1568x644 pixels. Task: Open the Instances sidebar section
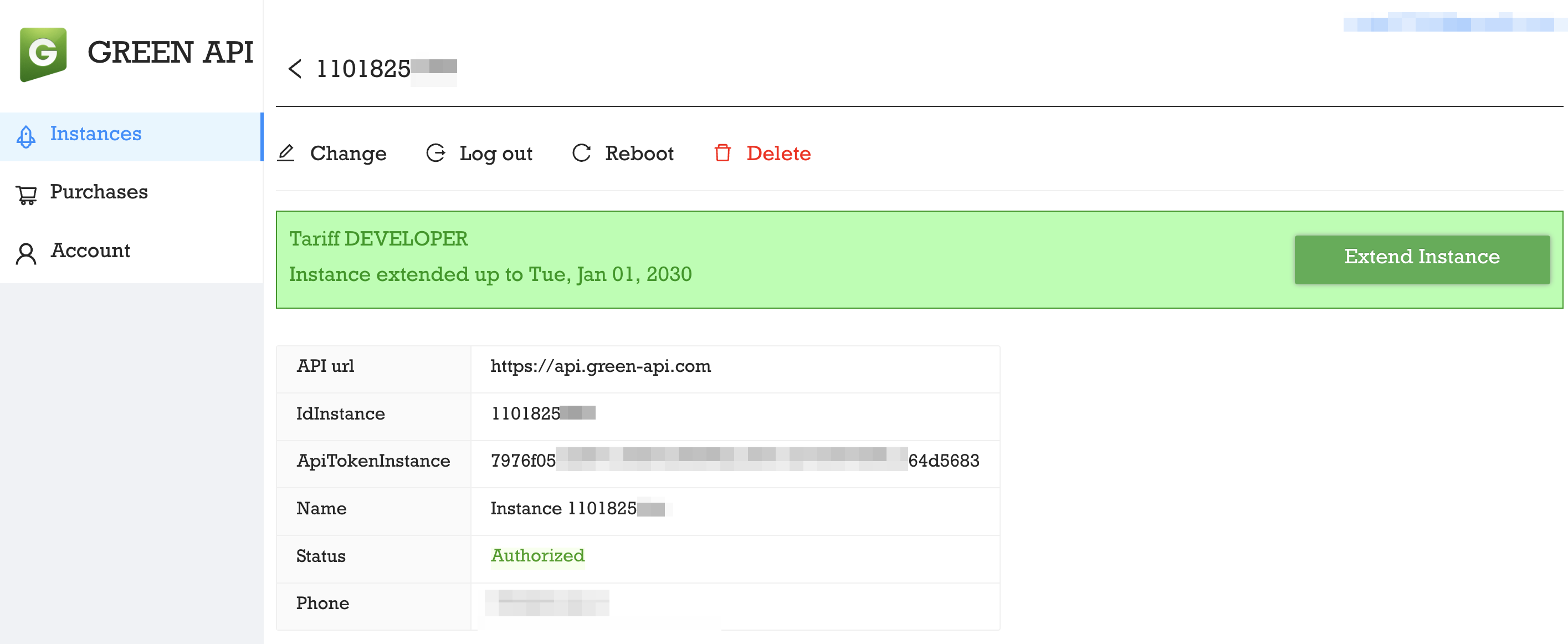[x=131, y=136]
